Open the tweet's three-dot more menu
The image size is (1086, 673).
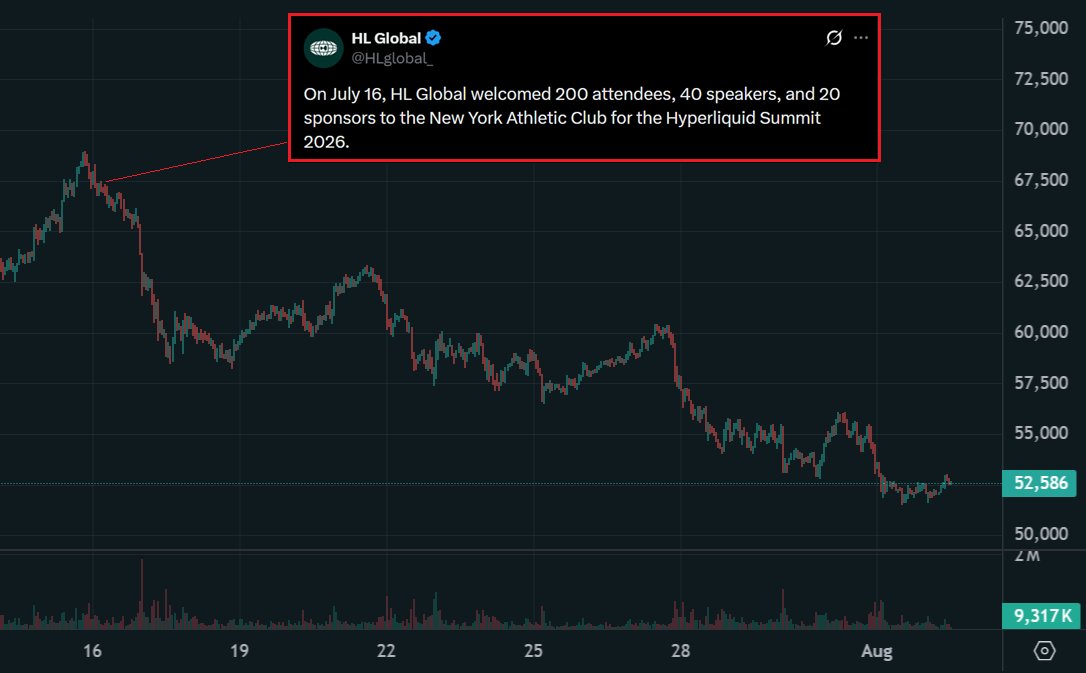click(861, 37)
